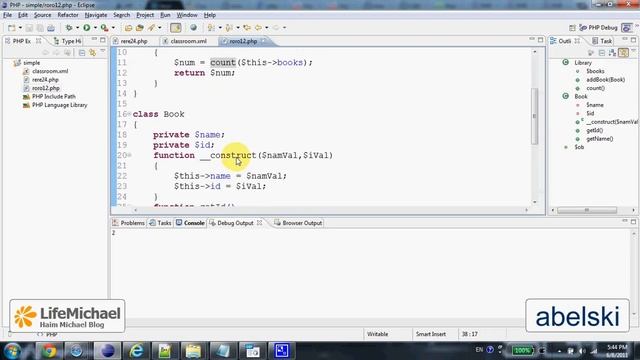Click Collapse All icon in Outline view
This screenshot has height=360, width=640.
point(602,53)
